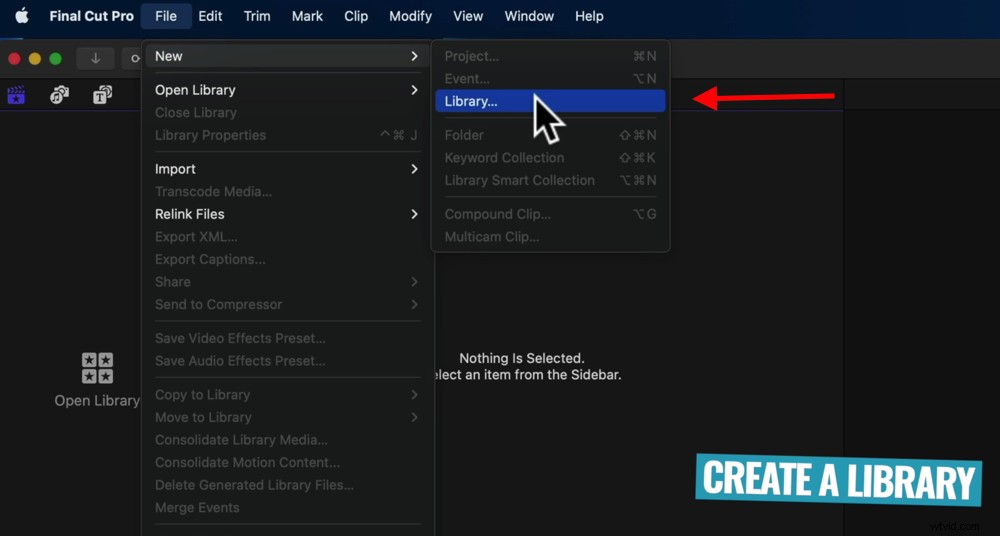This screenshot has height=536, width=1000.
Task: Choose Keyword Collection in the New submenu
Action: 550,158
